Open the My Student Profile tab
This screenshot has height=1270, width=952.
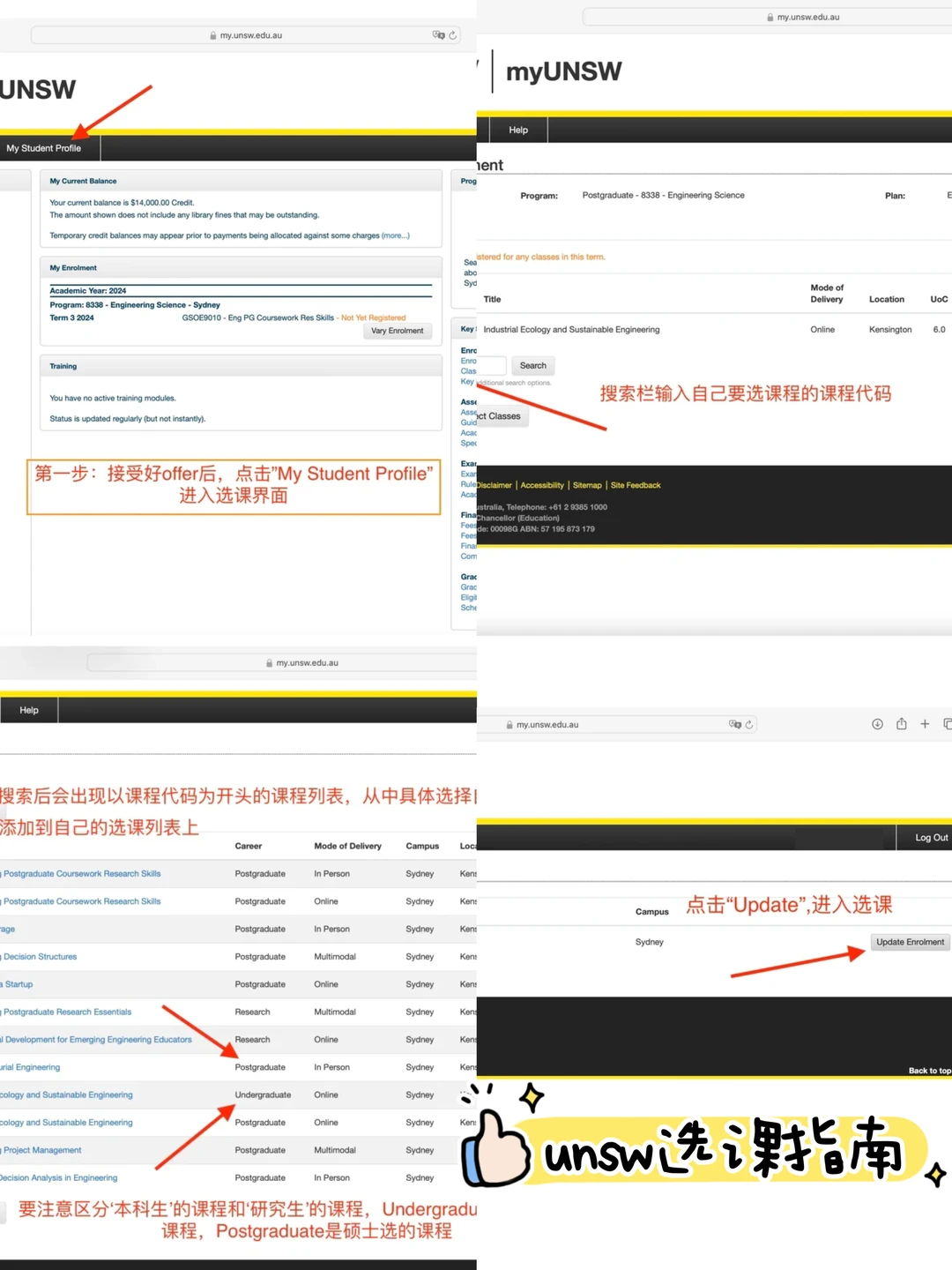(x=44, y=148)
